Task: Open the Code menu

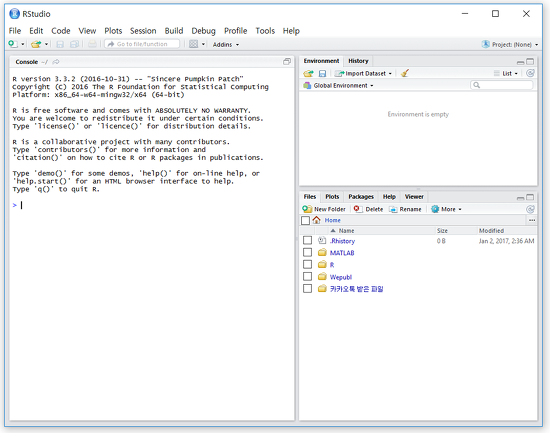Action: (x=61, y=31)
